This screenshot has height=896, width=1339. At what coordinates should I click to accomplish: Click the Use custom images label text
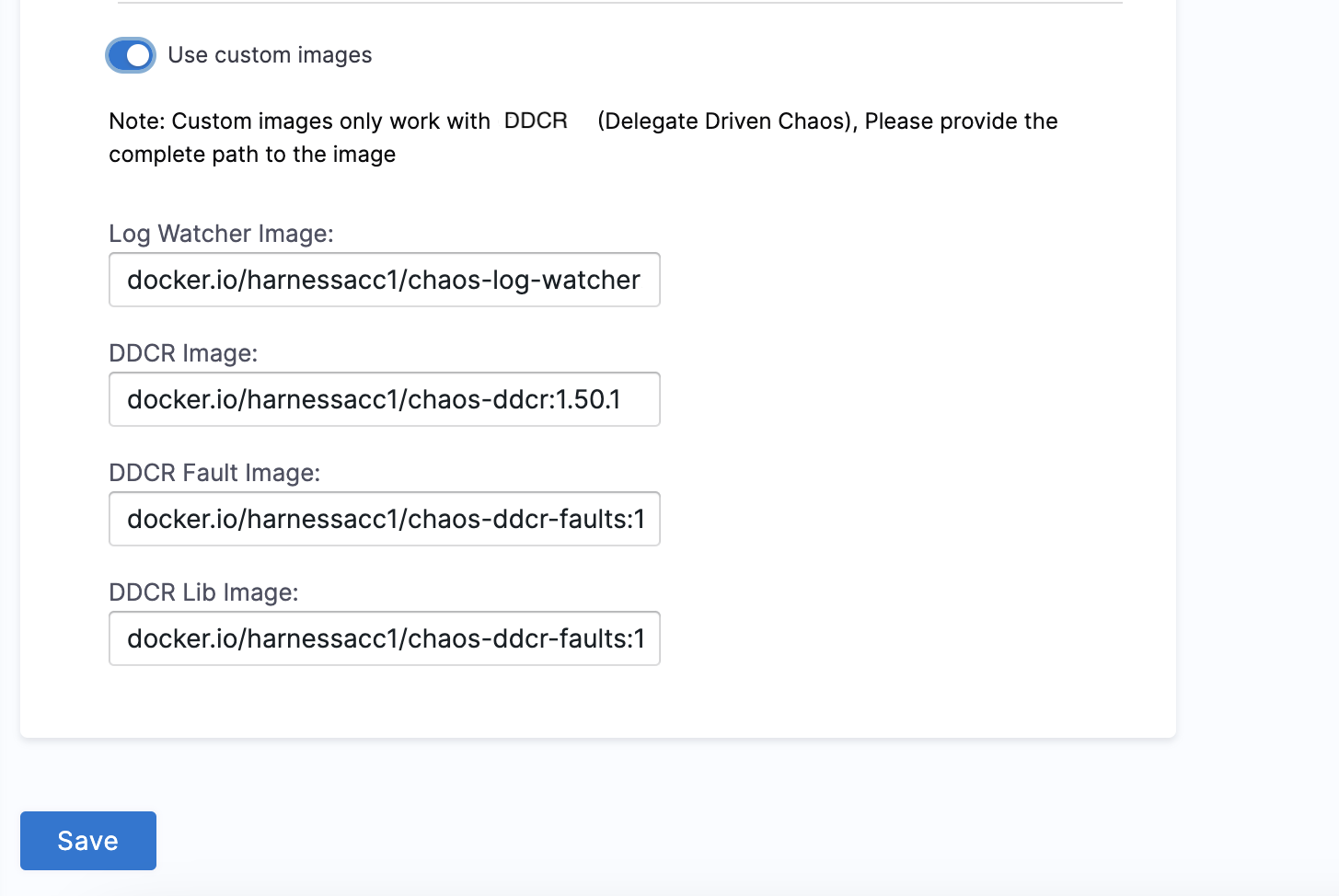pyautogui.click(x=270, y=55)
